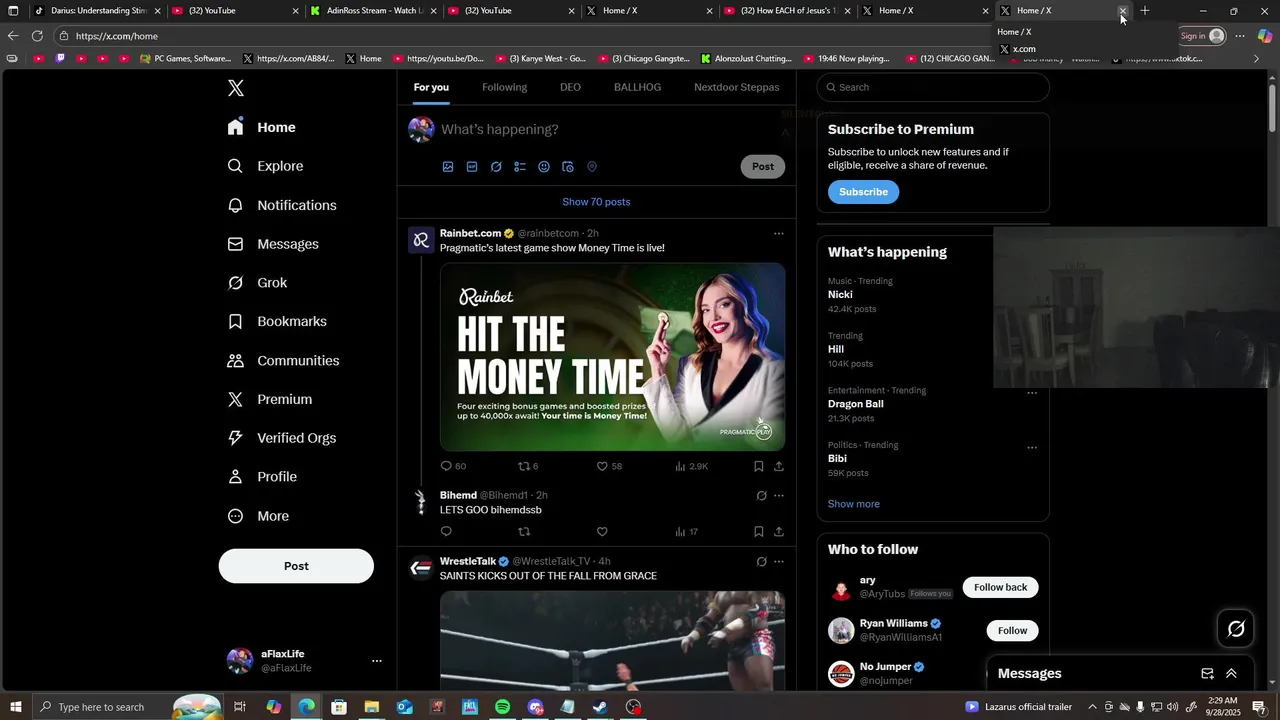Switch to the BALLHOG tab
The width and height of the screenshot is (1280, 720).
(637, 87)
